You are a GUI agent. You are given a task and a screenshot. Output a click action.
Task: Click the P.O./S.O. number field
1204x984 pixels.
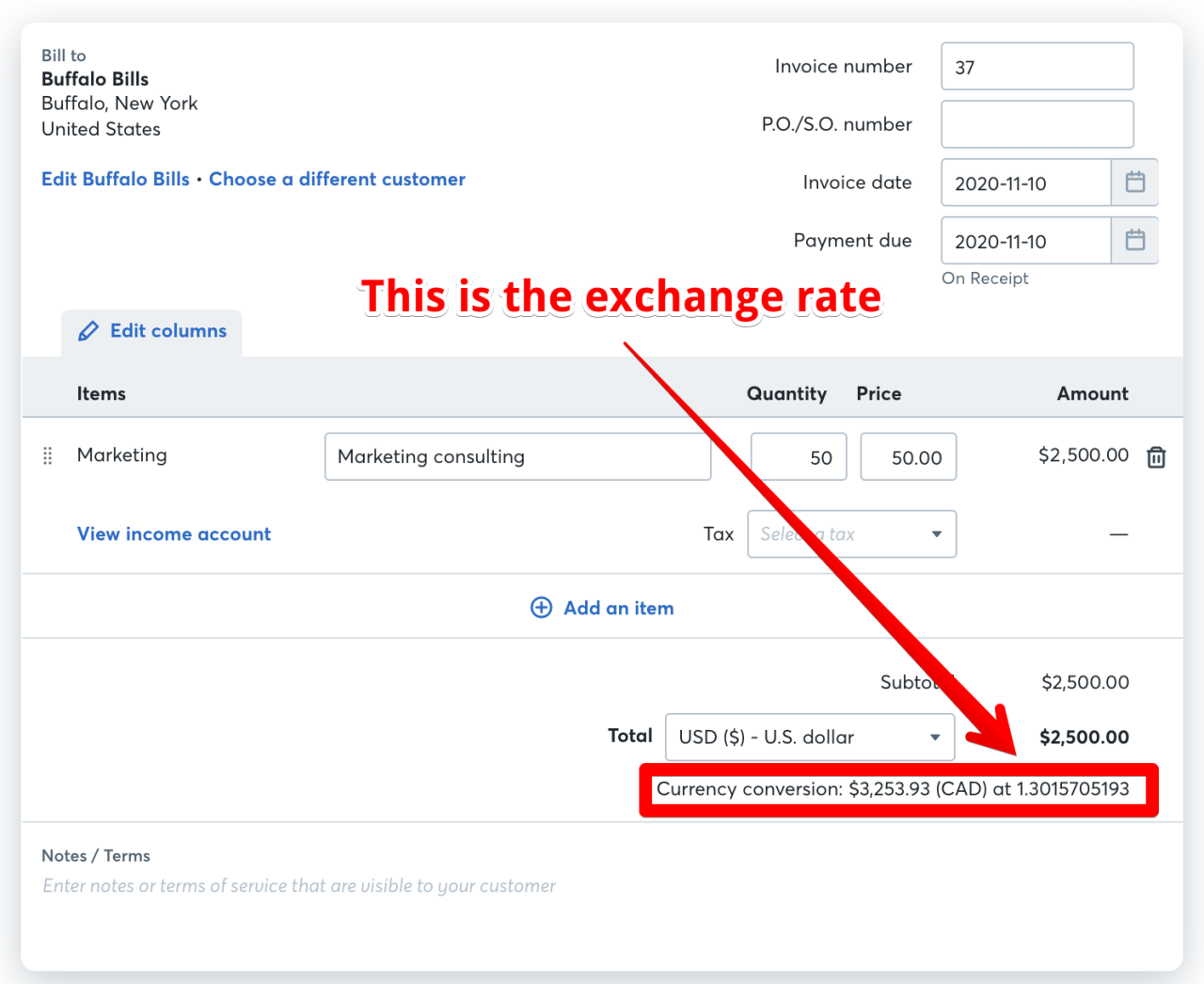coord(1038,124)
